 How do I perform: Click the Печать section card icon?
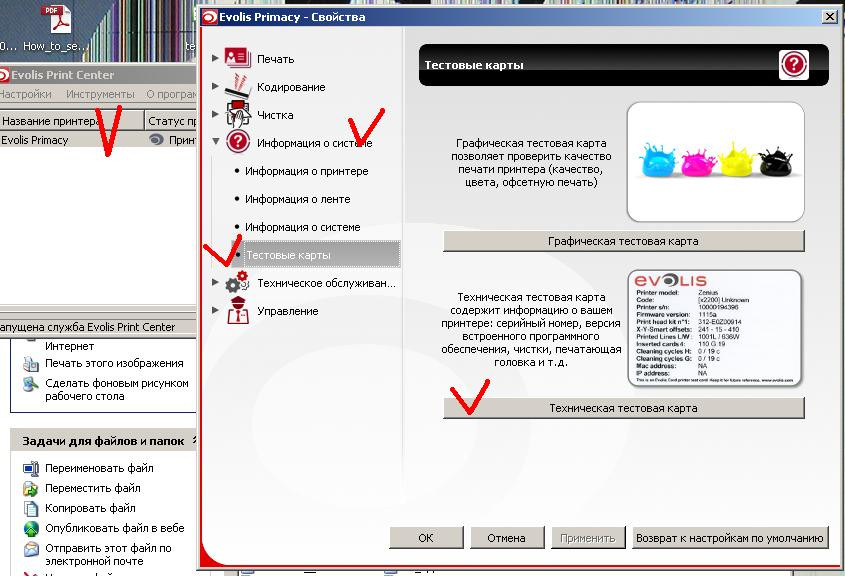click(x=237, y=58)
